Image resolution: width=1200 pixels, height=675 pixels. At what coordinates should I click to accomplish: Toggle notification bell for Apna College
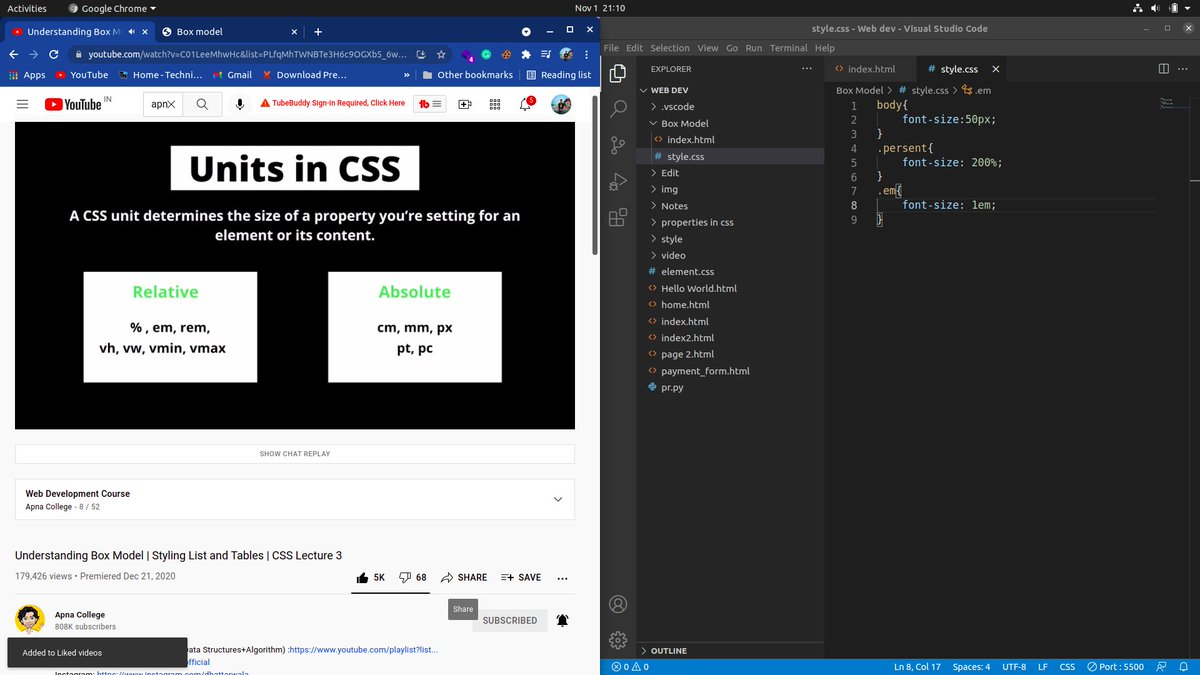(x=563, y=620)
